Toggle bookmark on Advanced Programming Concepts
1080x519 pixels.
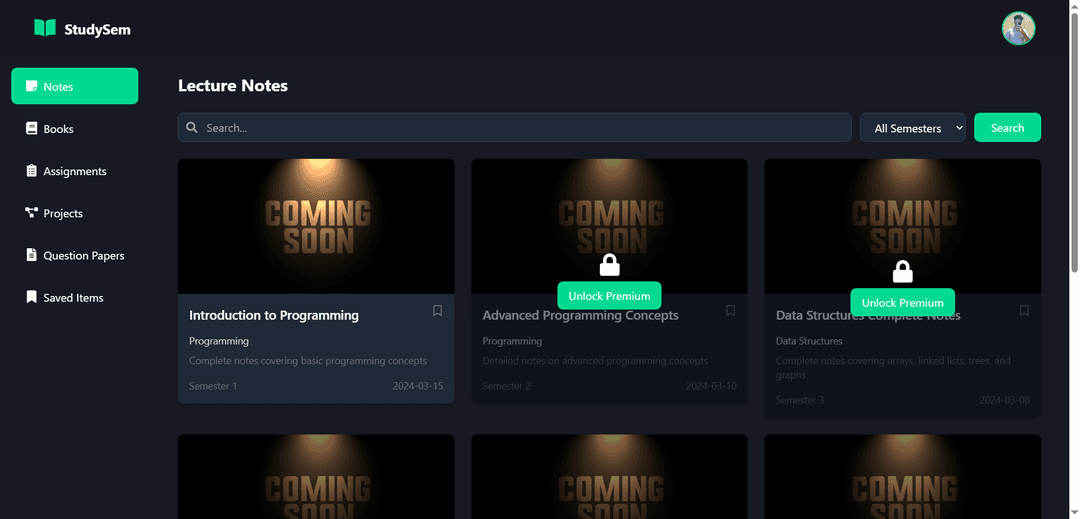tap(730, 311)
